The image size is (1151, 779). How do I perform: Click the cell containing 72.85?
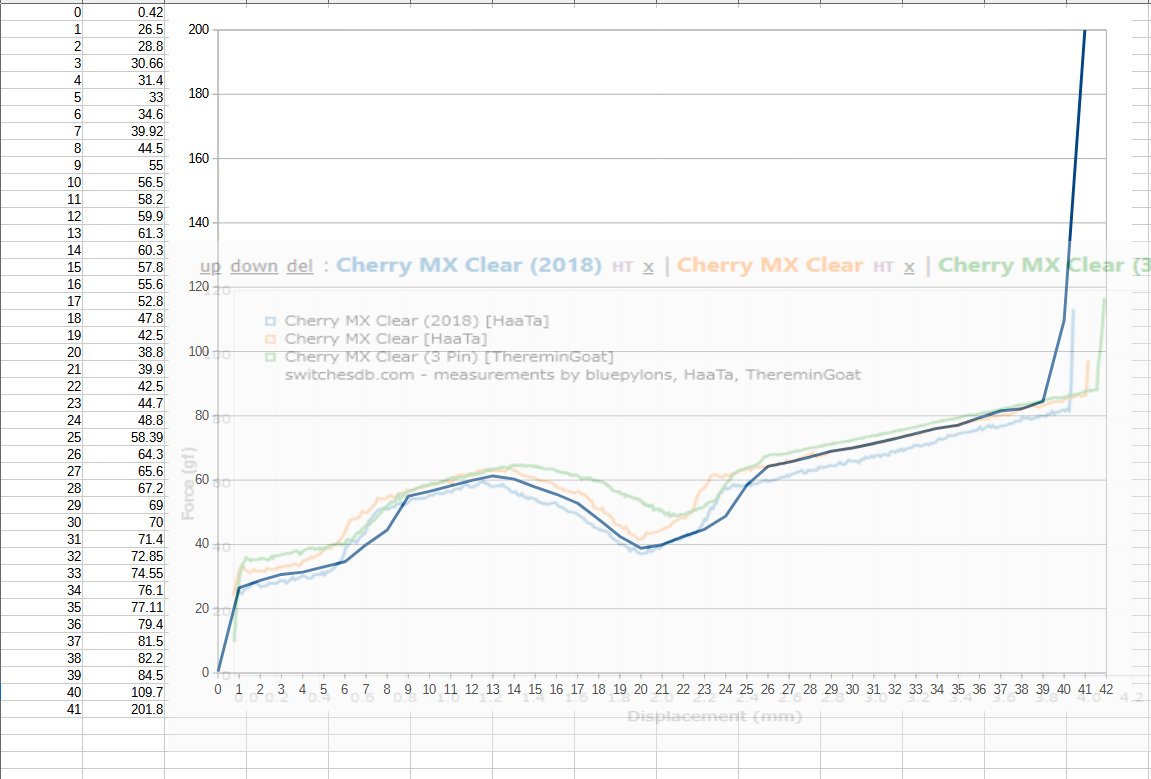[124, 556]
